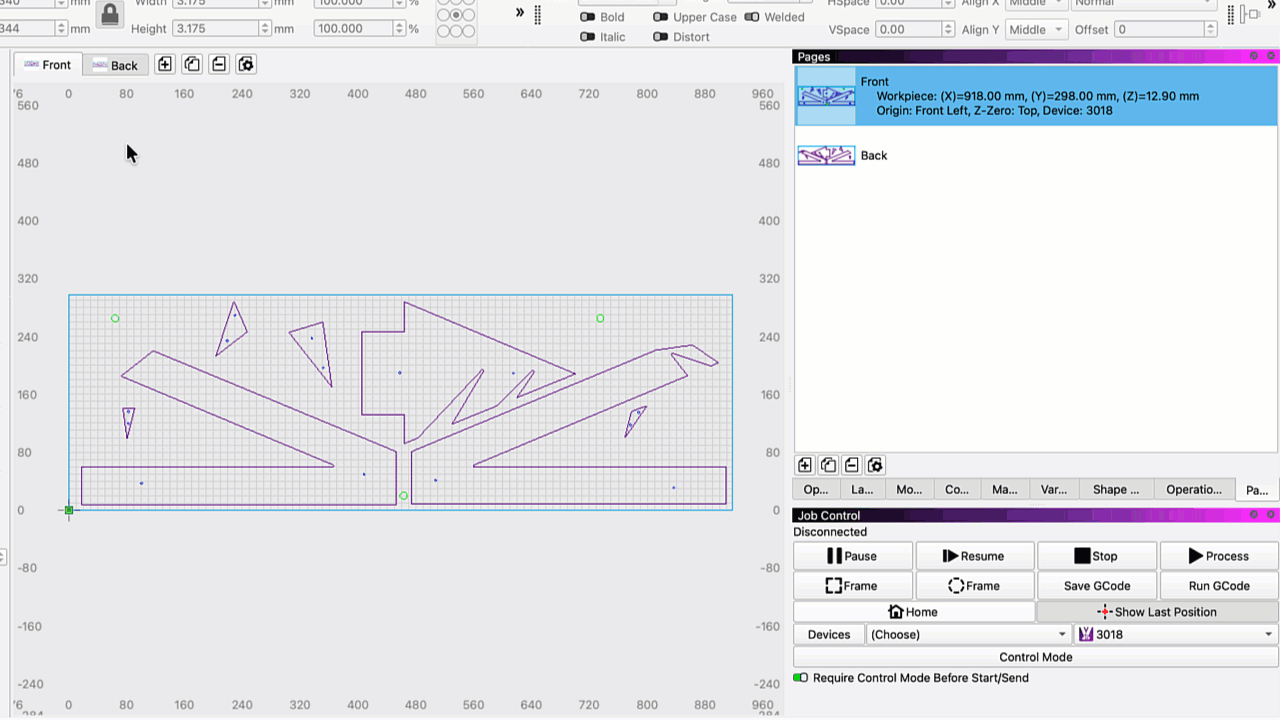The height and width of the screenshot is (720, 1280).
Task: Click the Height value field
Action: 215,29
